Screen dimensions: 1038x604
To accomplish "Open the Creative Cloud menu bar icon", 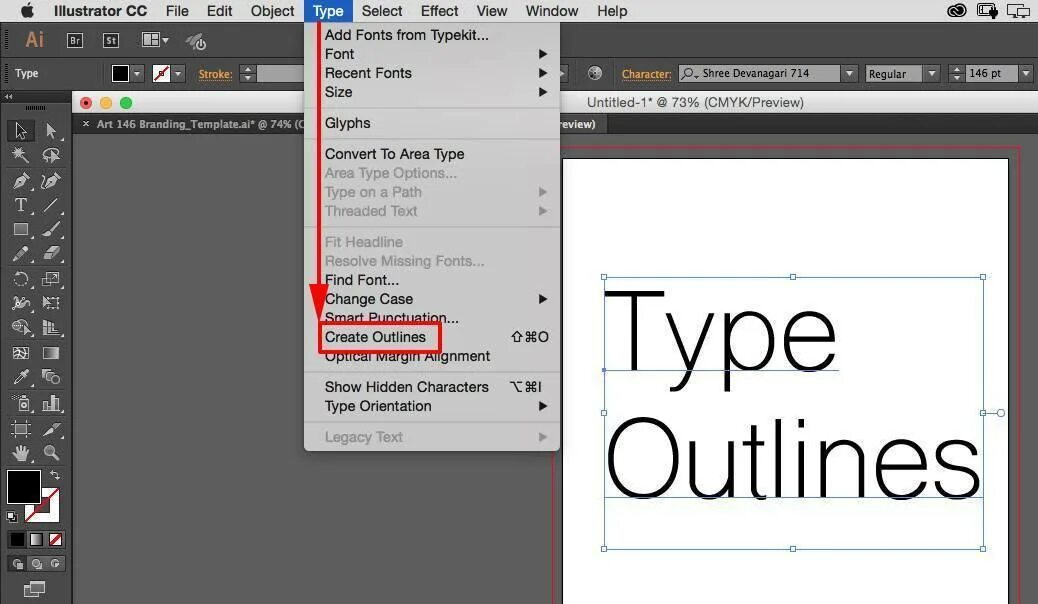I will tap(957, 11).
